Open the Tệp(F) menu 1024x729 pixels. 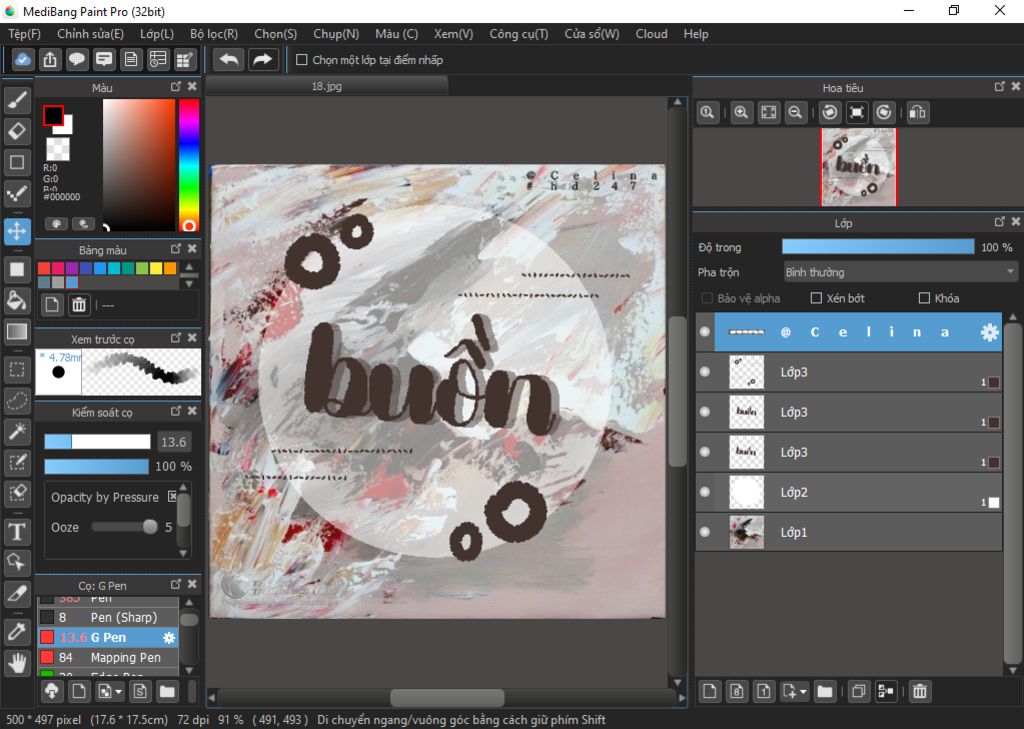(x=24, y=34)
